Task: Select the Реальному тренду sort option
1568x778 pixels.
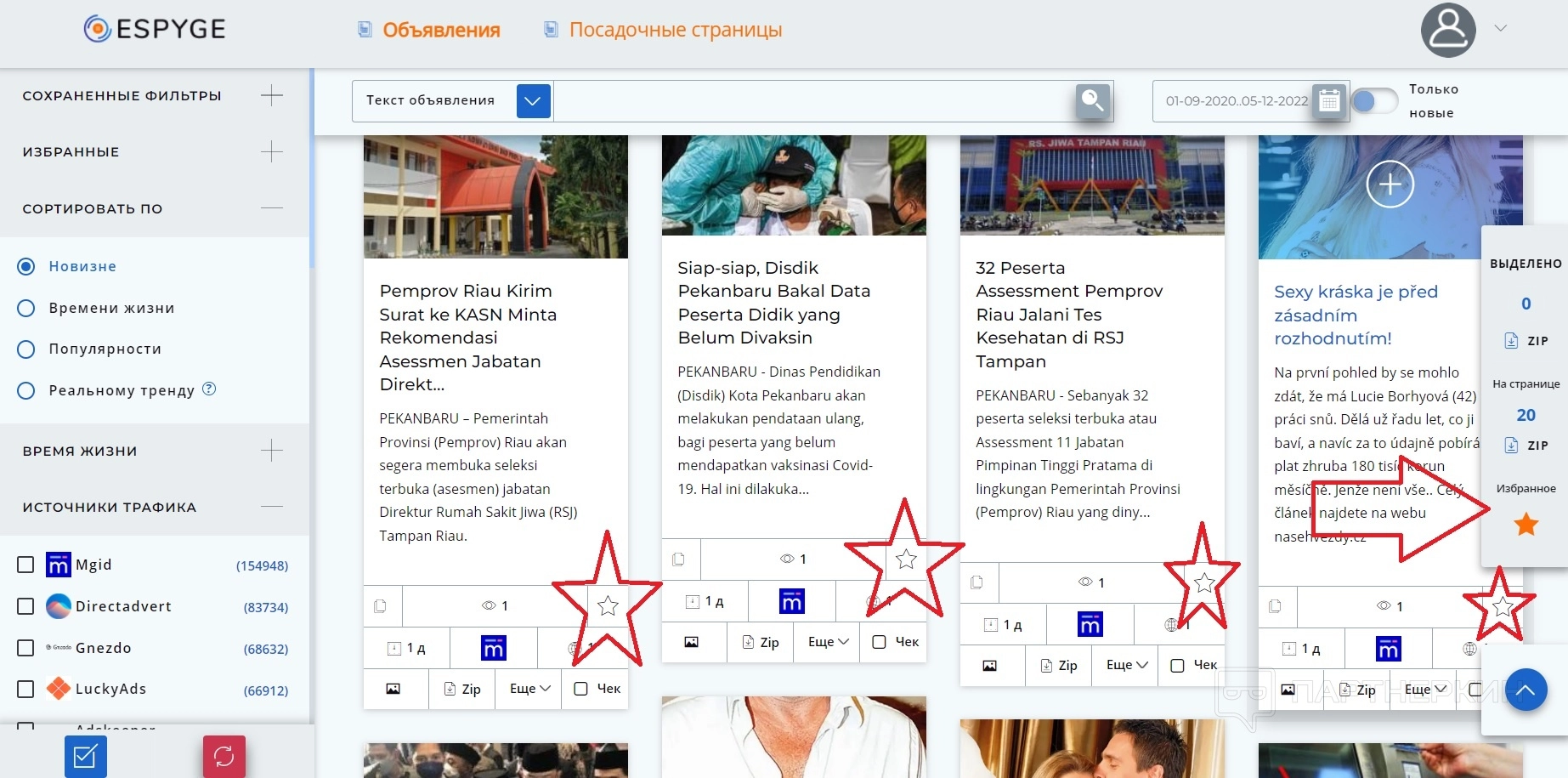Action: 26,390
